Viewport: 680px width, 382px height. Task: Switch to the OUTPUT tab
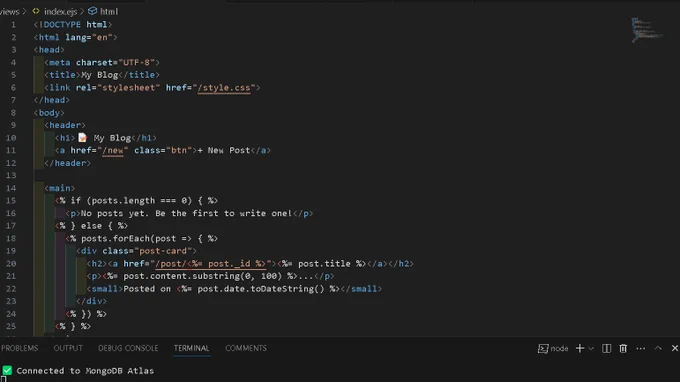click(x=68, y=348)
